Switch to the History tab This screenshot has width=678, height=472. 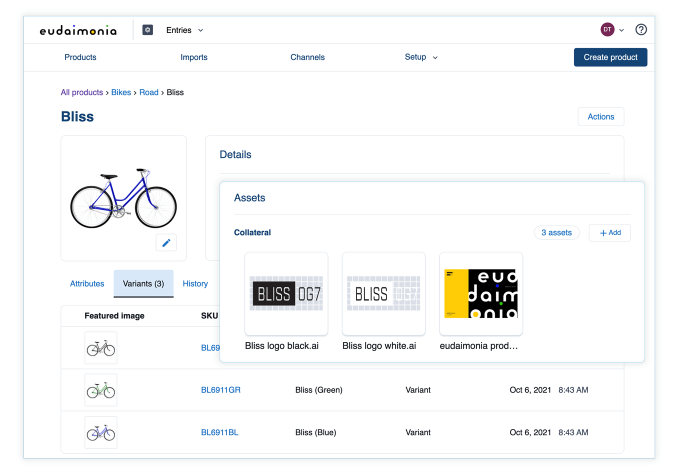click(195, 284)
